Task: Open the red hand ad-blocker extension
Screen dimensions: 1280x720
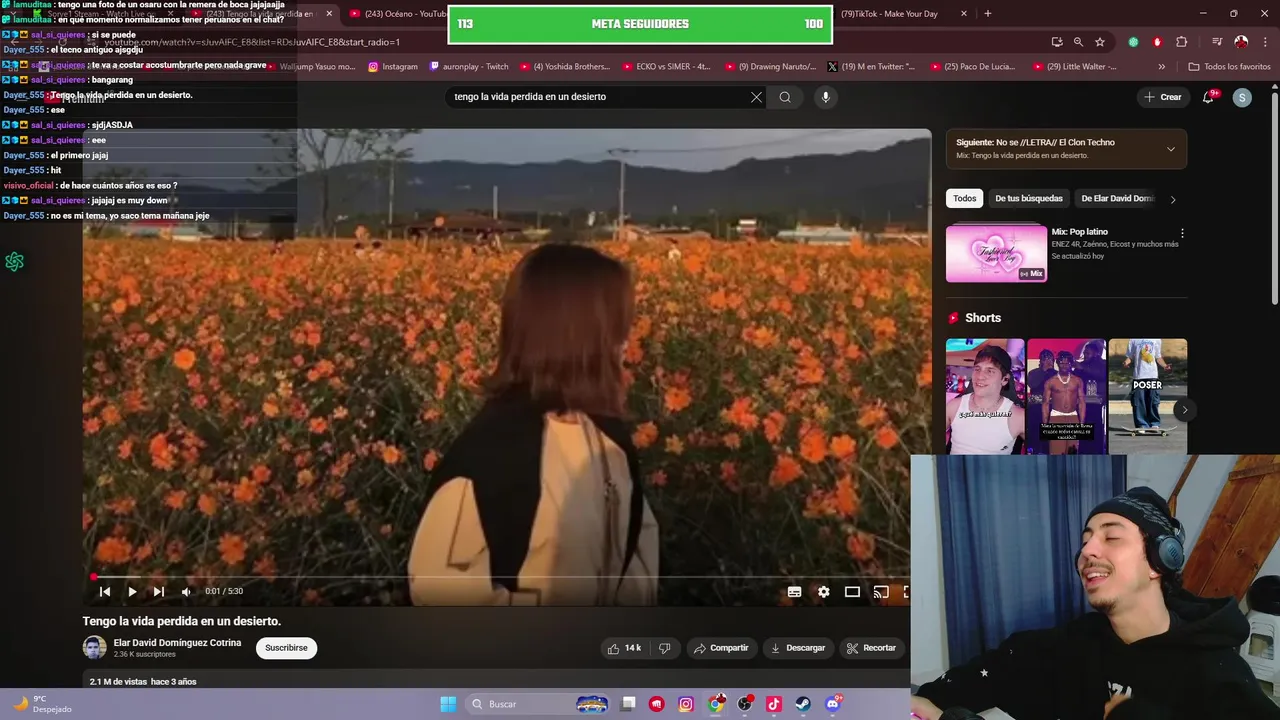Action: coord(1157,42)
